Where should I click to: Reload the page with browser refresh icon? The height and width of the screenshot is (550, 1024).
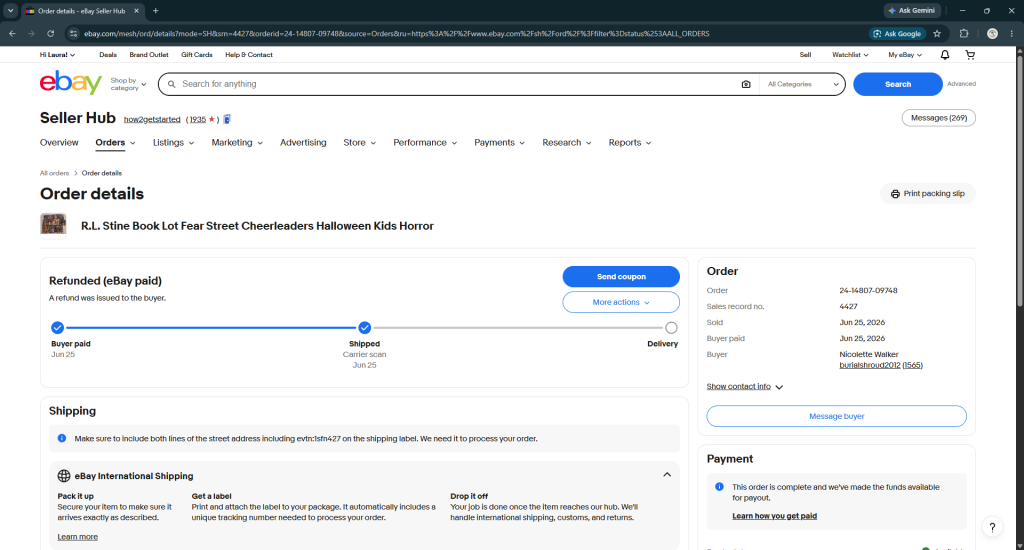tap(50, 33)
